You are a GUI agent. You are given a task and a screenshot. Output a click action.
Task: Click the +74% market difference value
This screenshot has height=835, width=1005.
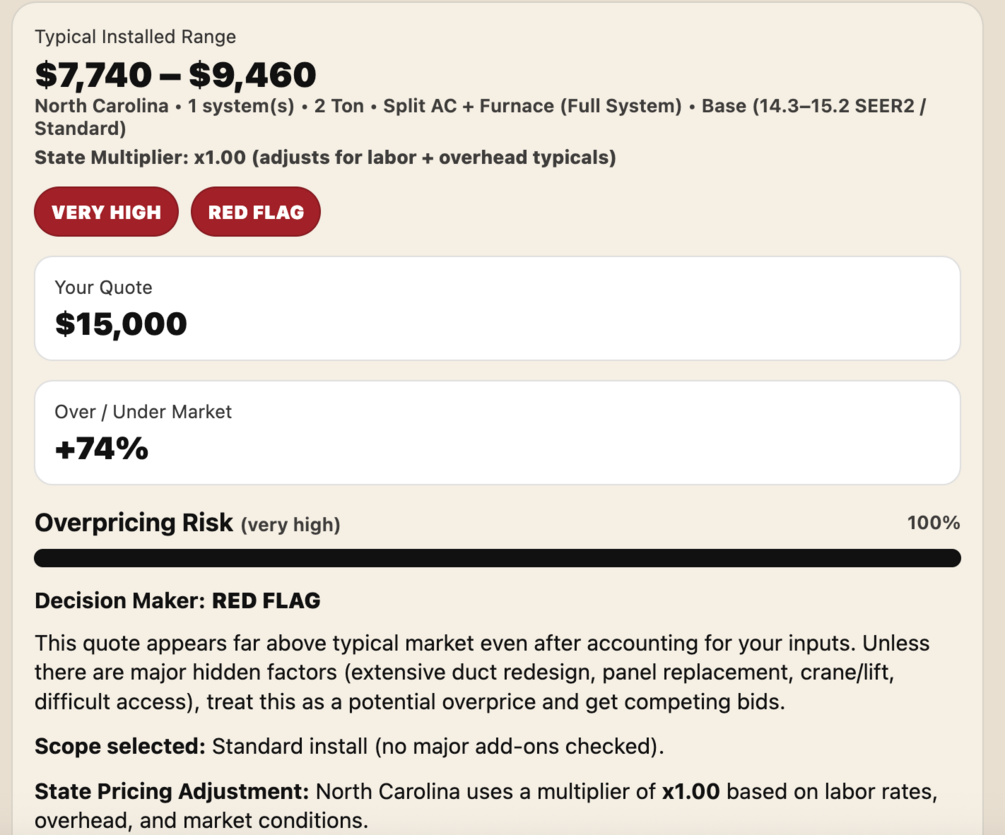coord(101,448)
